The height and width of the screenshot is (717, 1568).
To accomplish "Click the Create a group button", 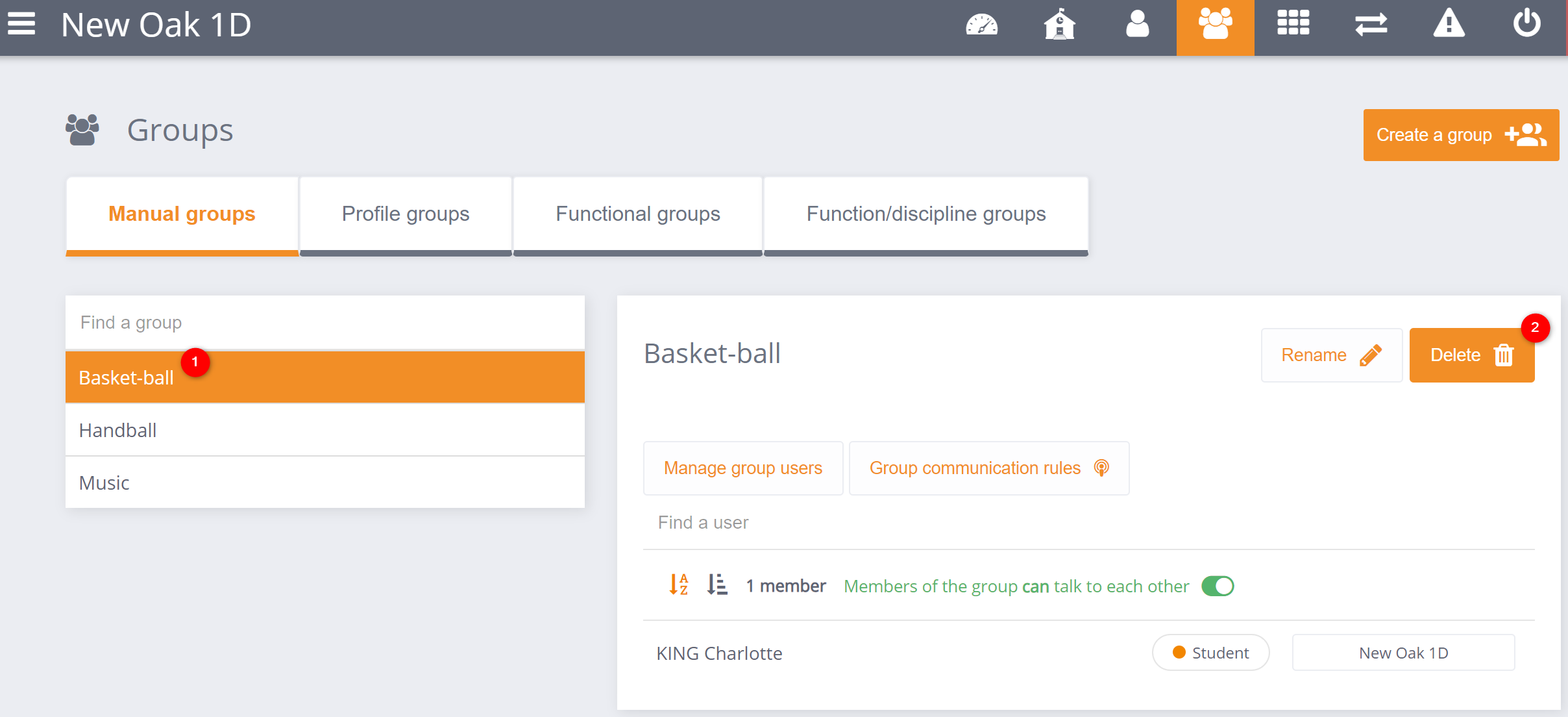I will pos(1461,135).
